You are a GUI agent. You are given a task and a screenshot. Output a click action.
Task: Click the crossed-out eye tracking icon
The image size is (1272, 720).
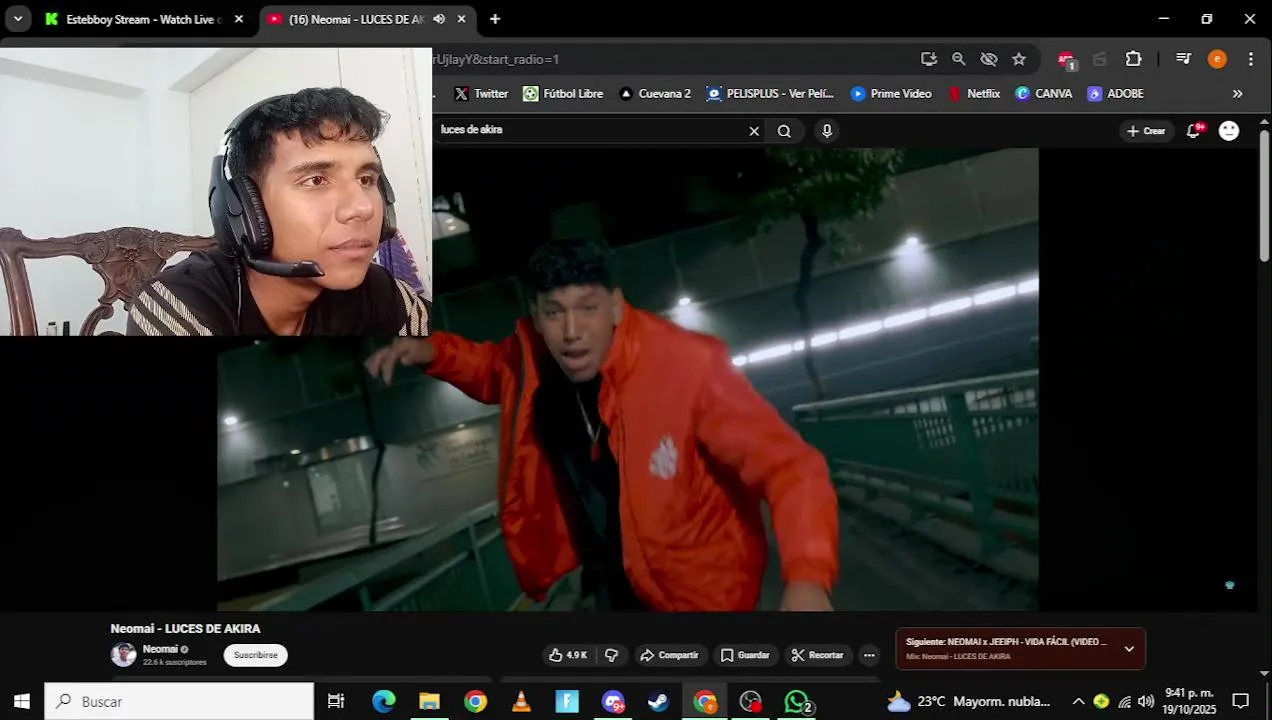989,59
